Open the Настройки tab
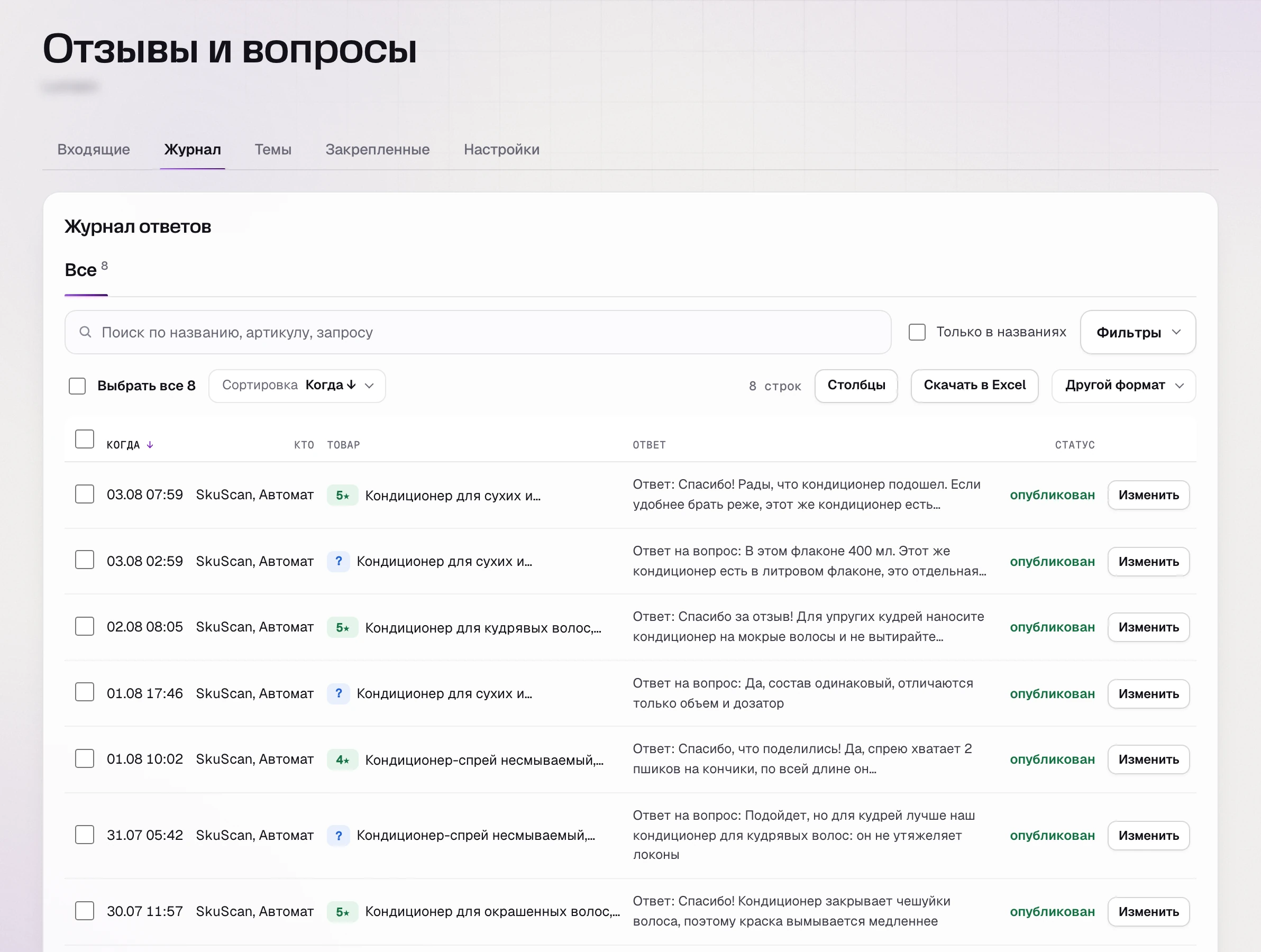 (501, 149)
